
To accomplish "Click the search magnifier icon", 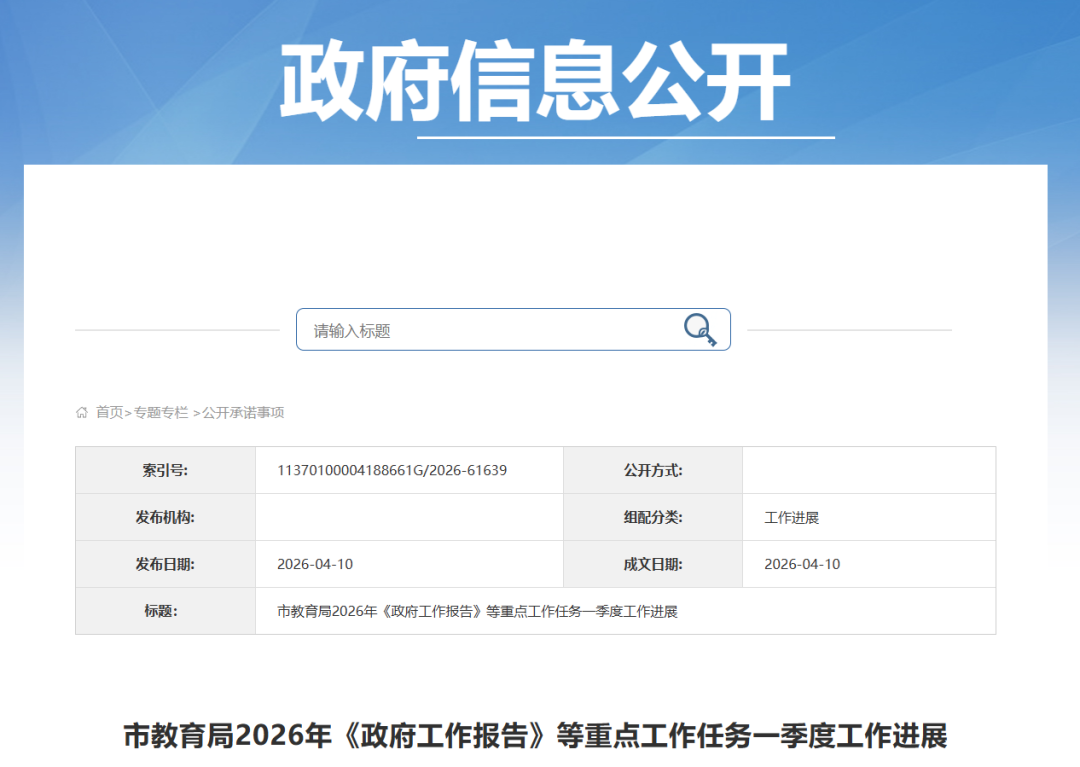I will 700,330.
